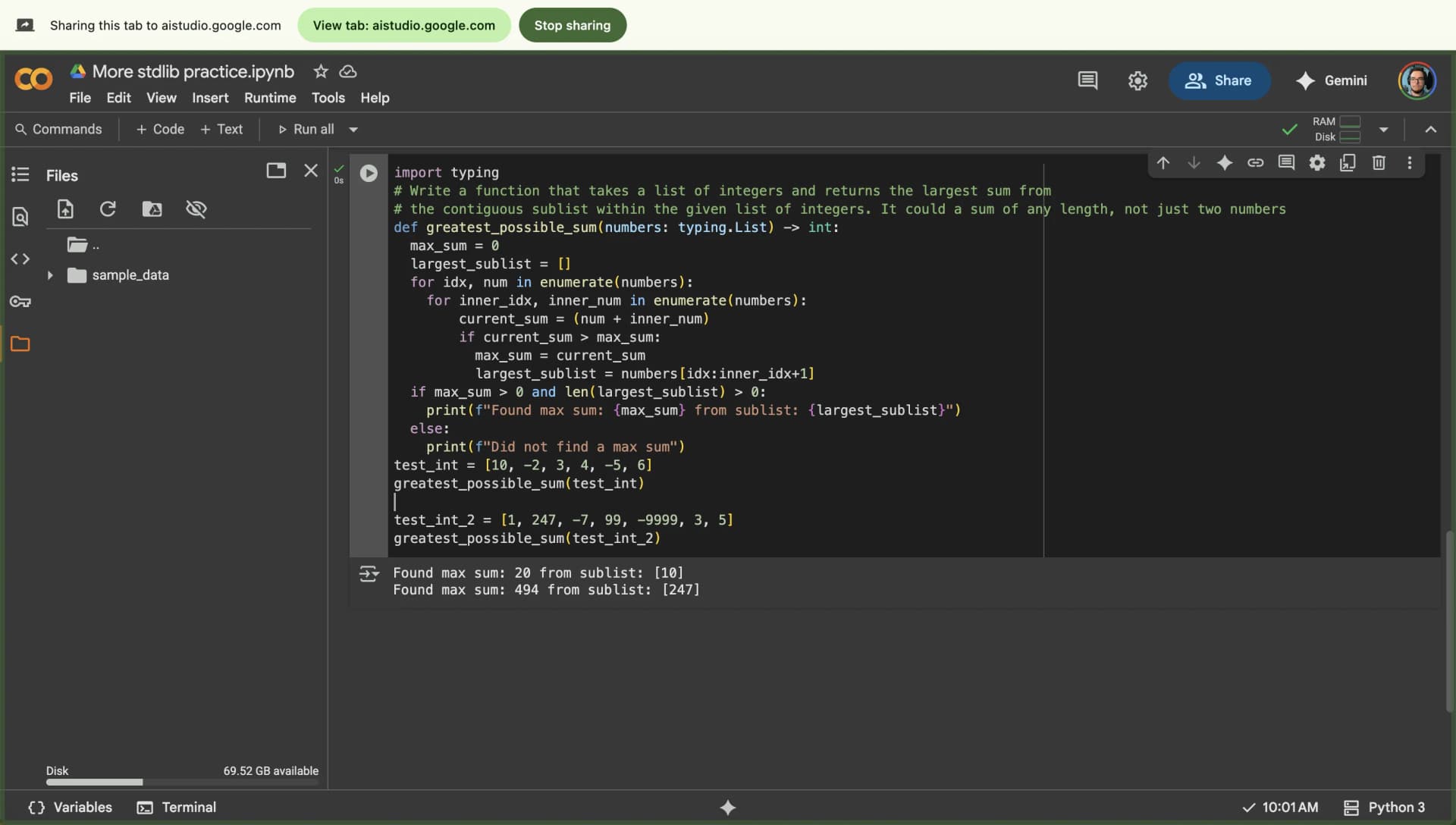Image resolution: width=1456 pixels, height=825 pixels.
Task: Open the Run all dropdown arrow
Action: [353, 129]
